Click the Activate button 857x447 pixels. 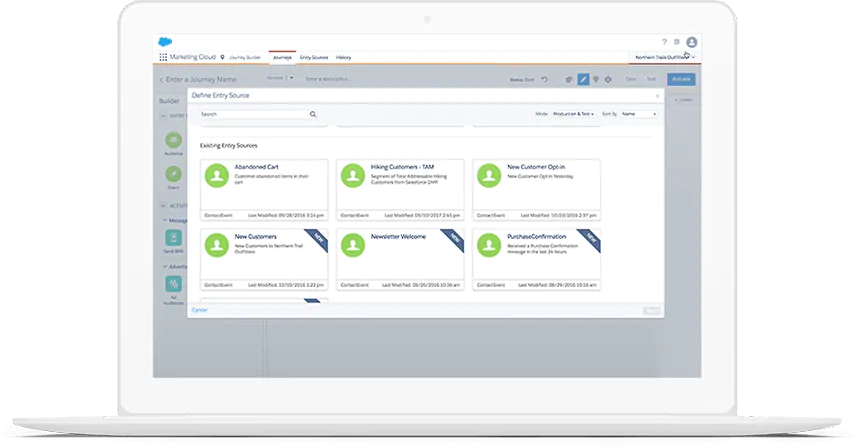[681, 79]
